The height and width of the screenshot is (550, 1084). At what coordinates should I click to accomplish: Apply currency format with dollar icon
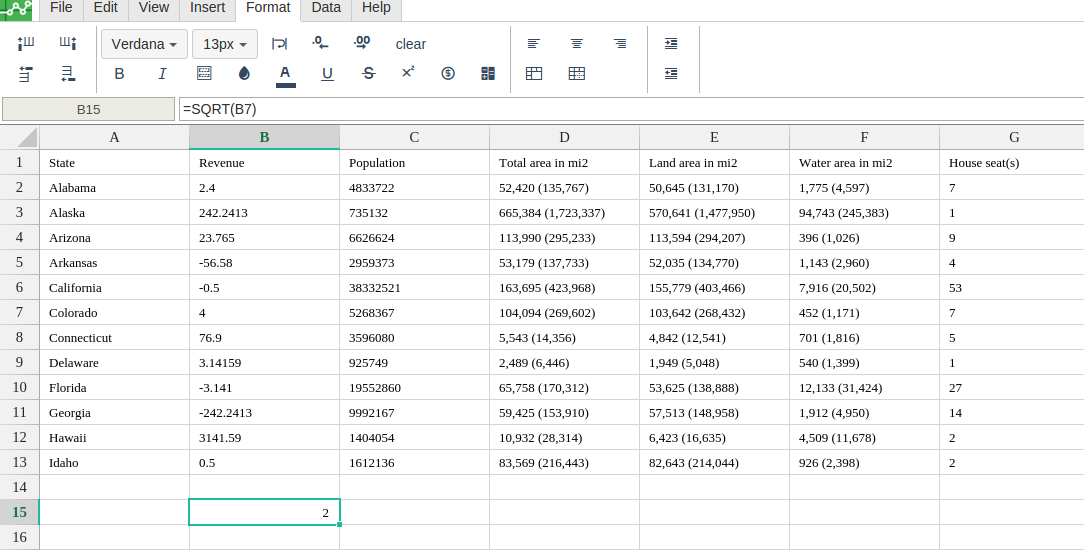click(x=448, y=73)
